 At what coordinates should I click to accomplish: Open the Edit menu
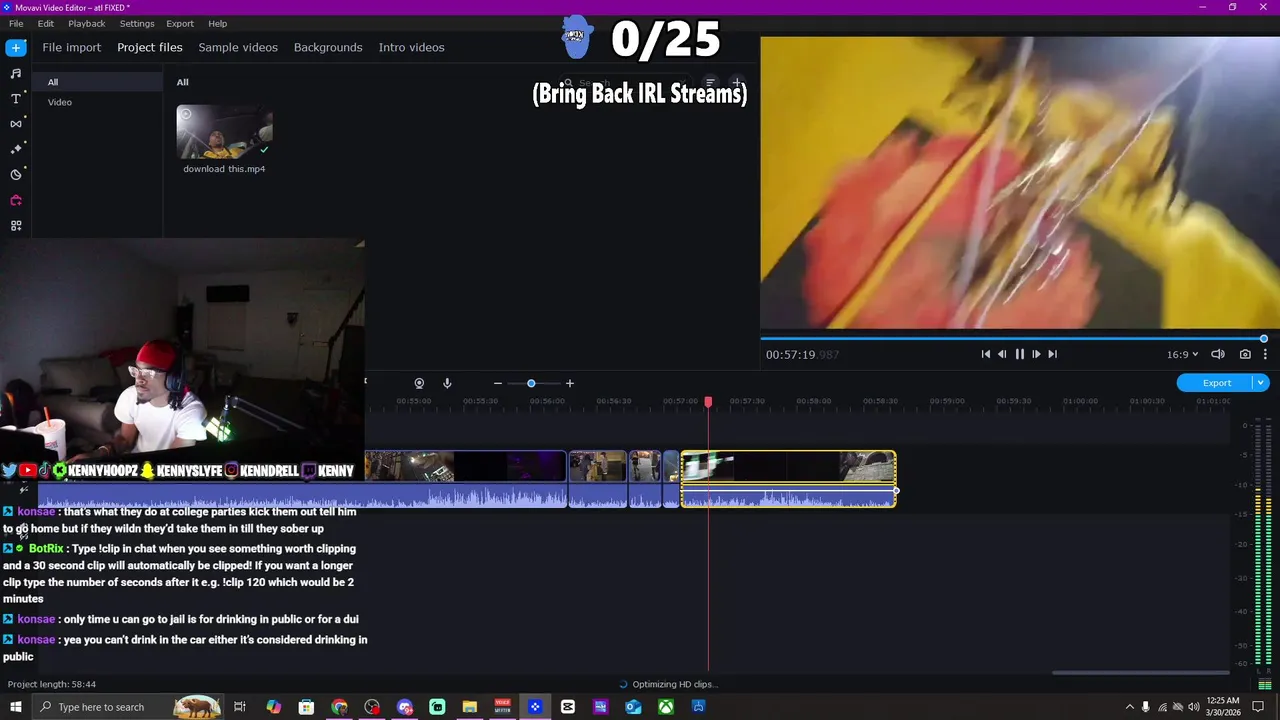click(46, 23)
